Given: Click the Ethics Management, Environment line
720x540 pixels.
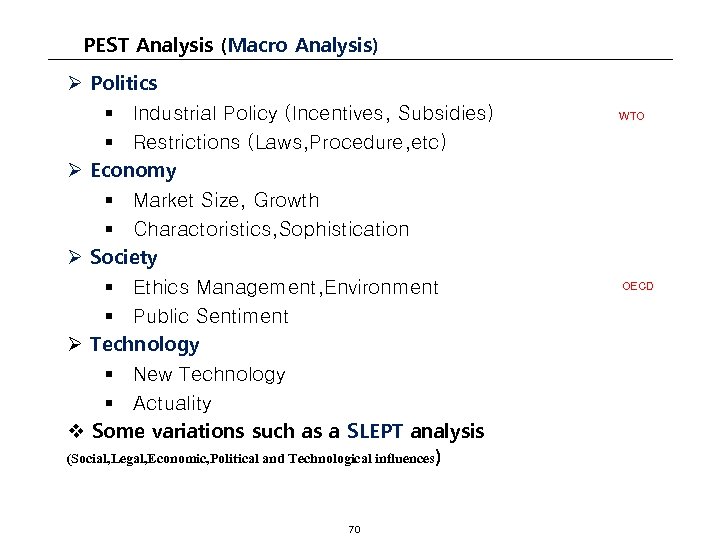Looking at the screenshot, I should click(285, 288).
